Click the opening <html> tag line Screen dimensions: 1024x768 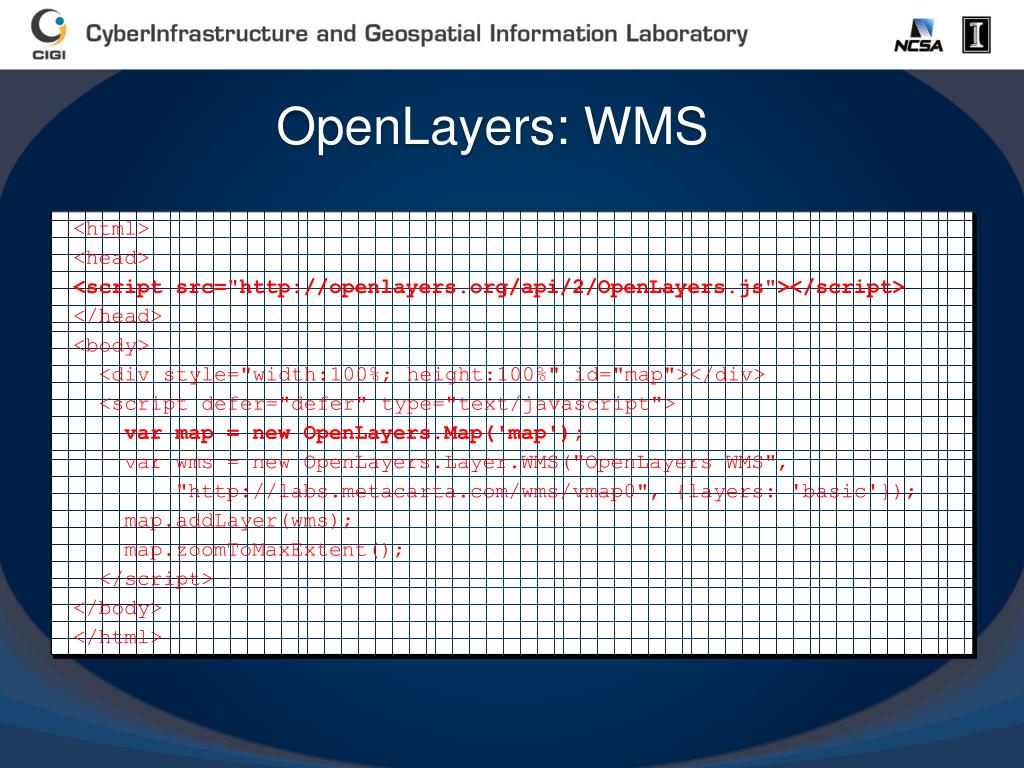[111, 229]
